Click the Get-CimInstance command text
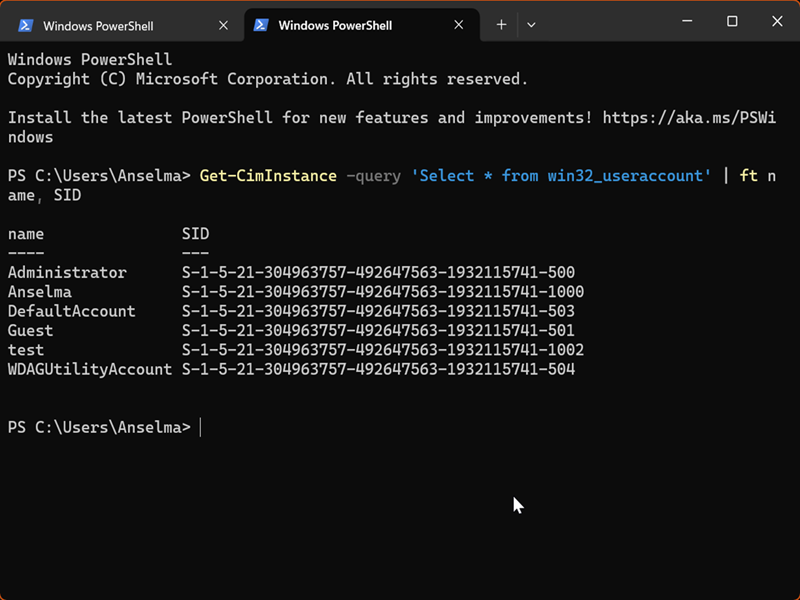Viewport: 800px width, 600px height. [x=268, y=176]
